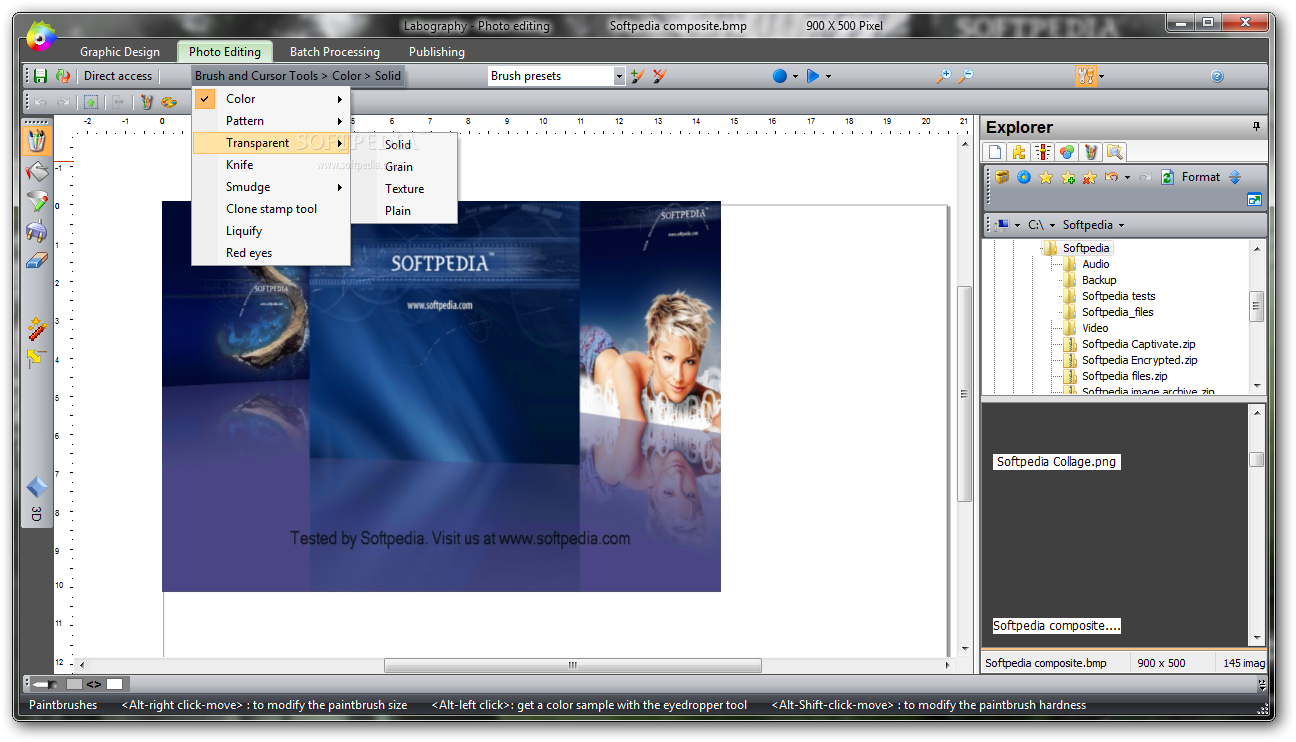The image size is (1296, 742).
Task: Select the magic wand tool
Action: [x=37, y=328]
